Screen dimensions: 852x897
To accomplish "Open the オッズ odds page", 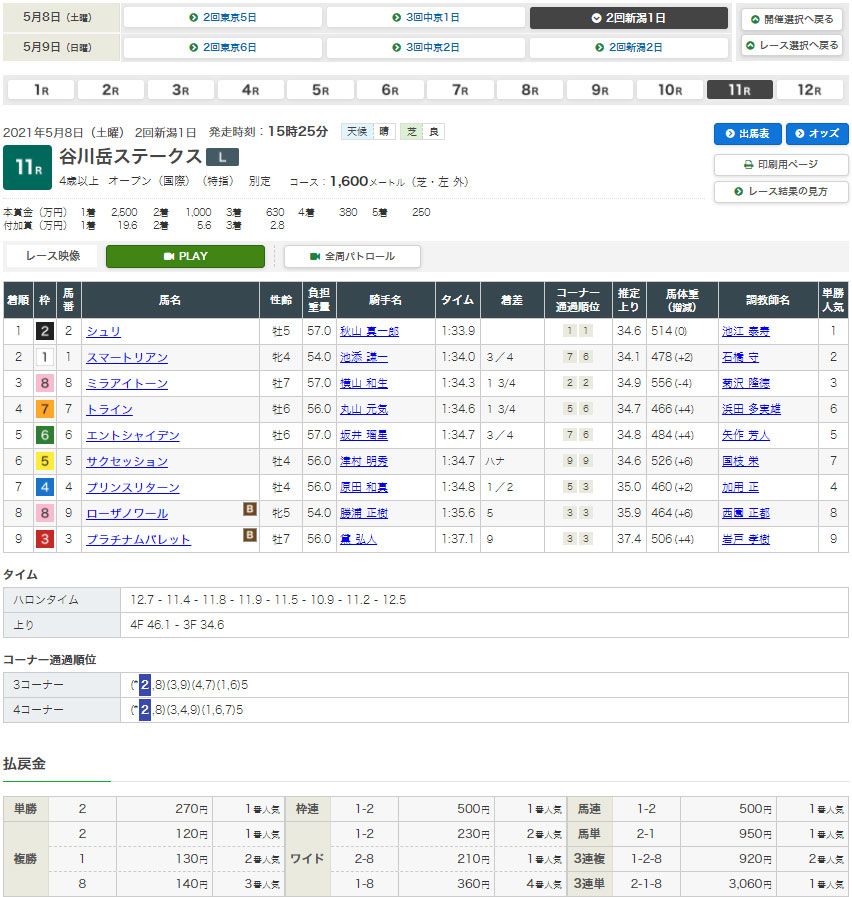I will coord(817,134).
